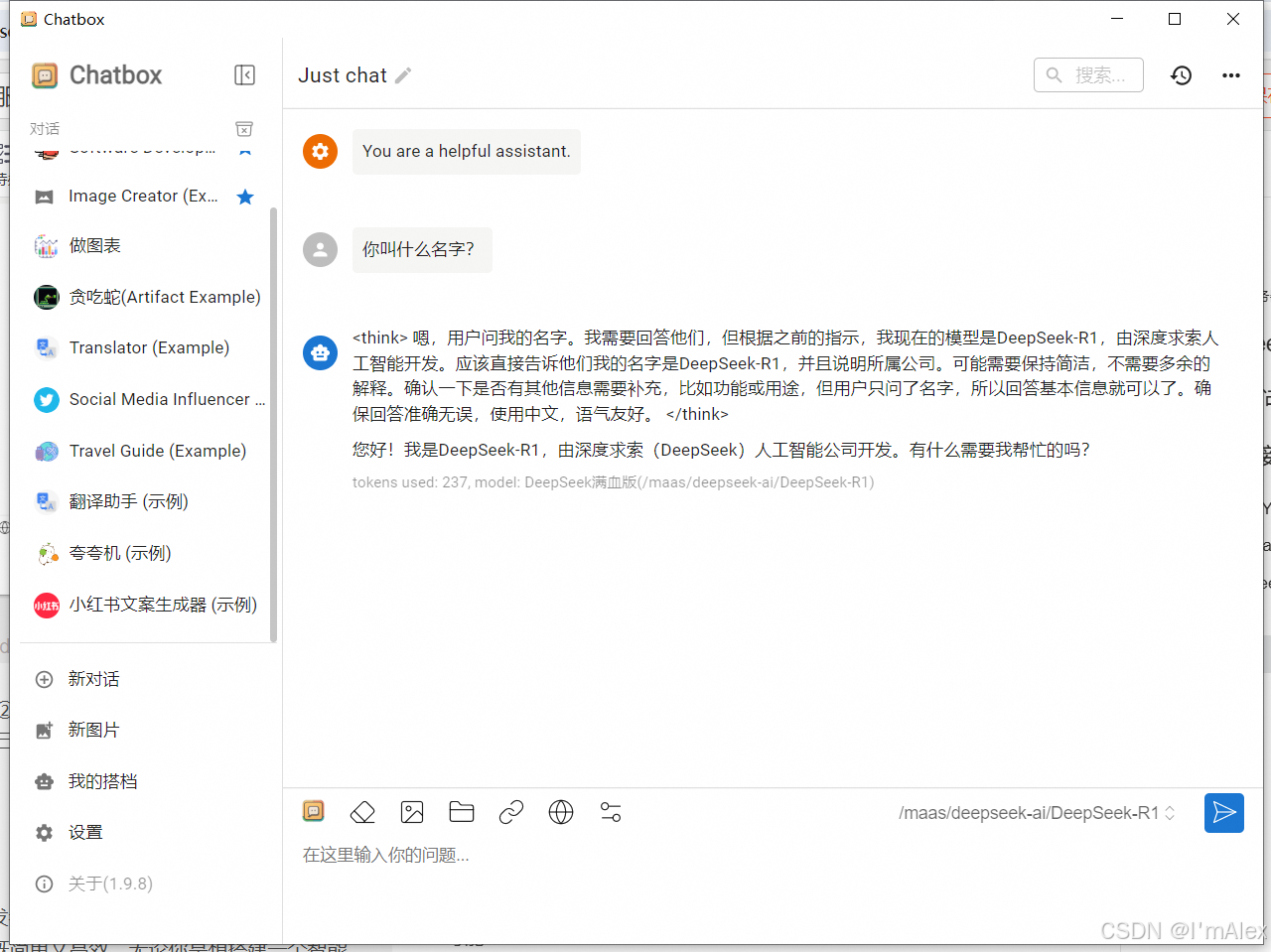This screenshot has width=1271, height=952.
Task: Open the /maas/deepseek-ai/DeepSeek-R1 model selector
Action: click(x=1037, y=813)
